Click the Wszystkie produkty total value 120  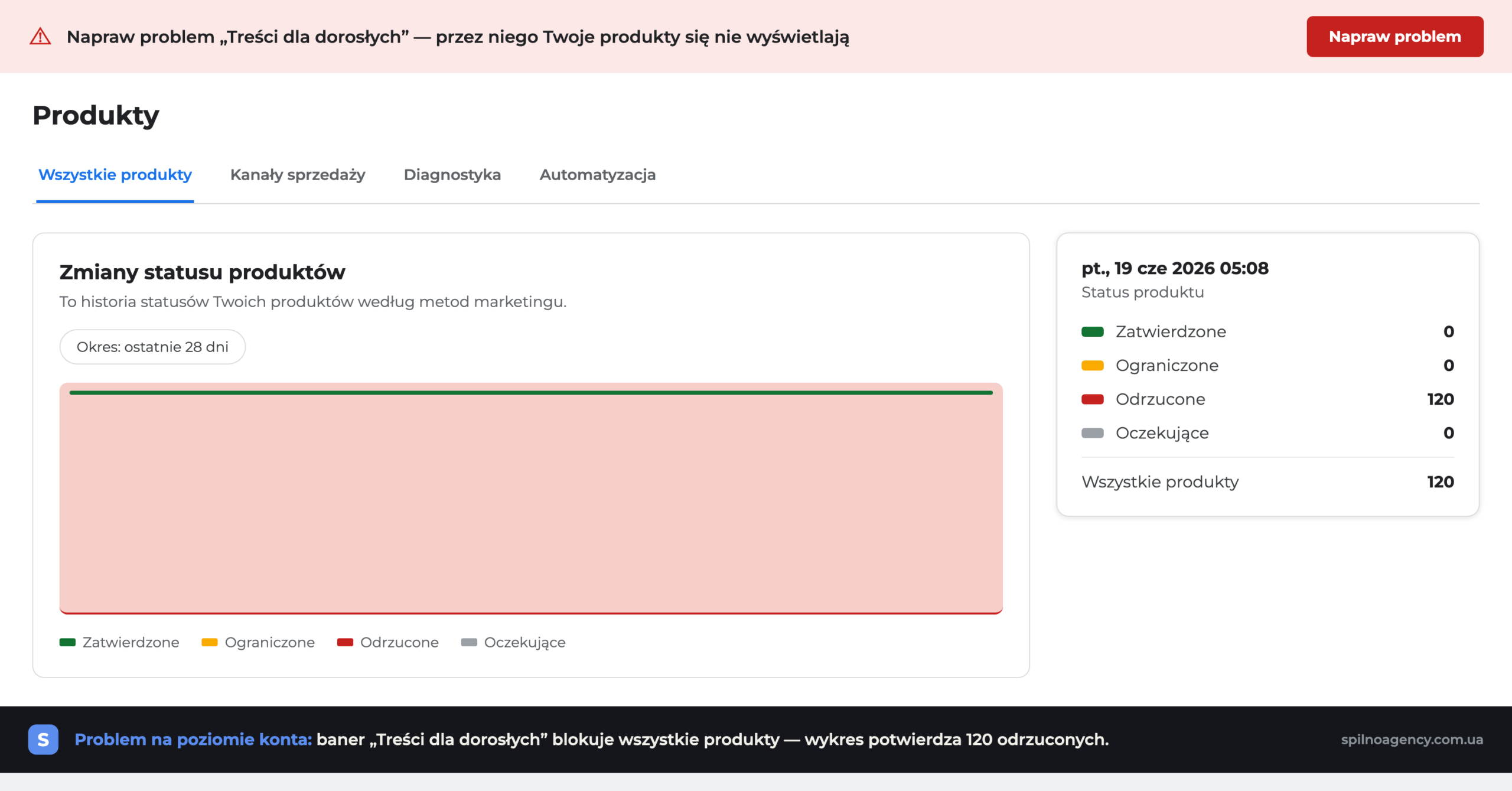pyautogui.click(x=1441, y=481)
